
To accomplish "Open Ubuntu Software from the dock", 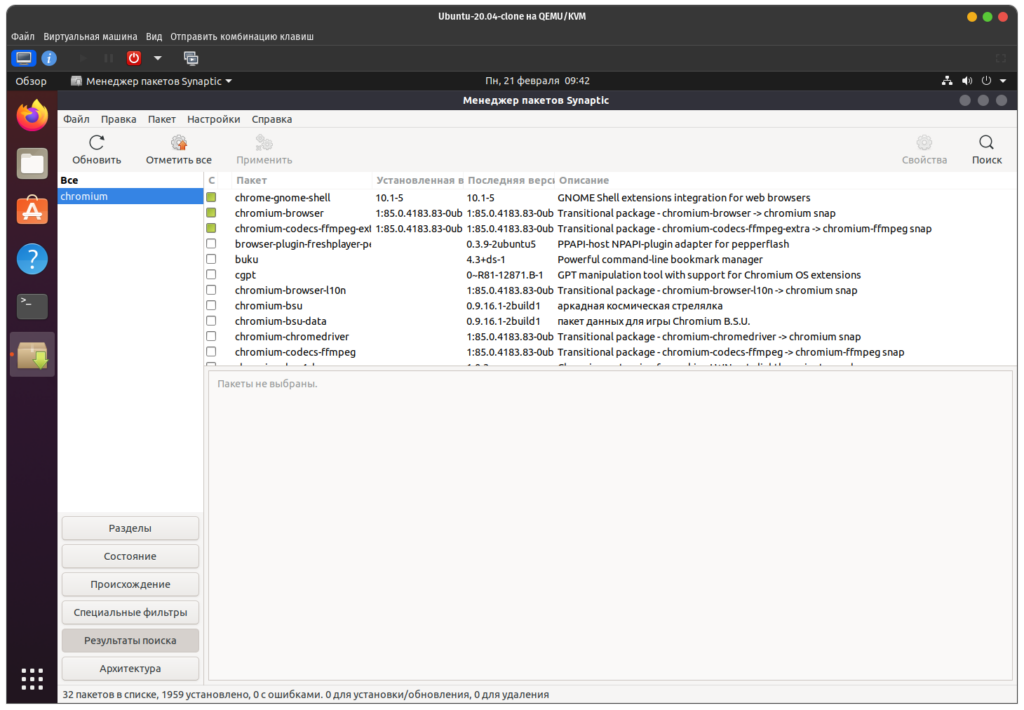I will [x=32, y=211].
